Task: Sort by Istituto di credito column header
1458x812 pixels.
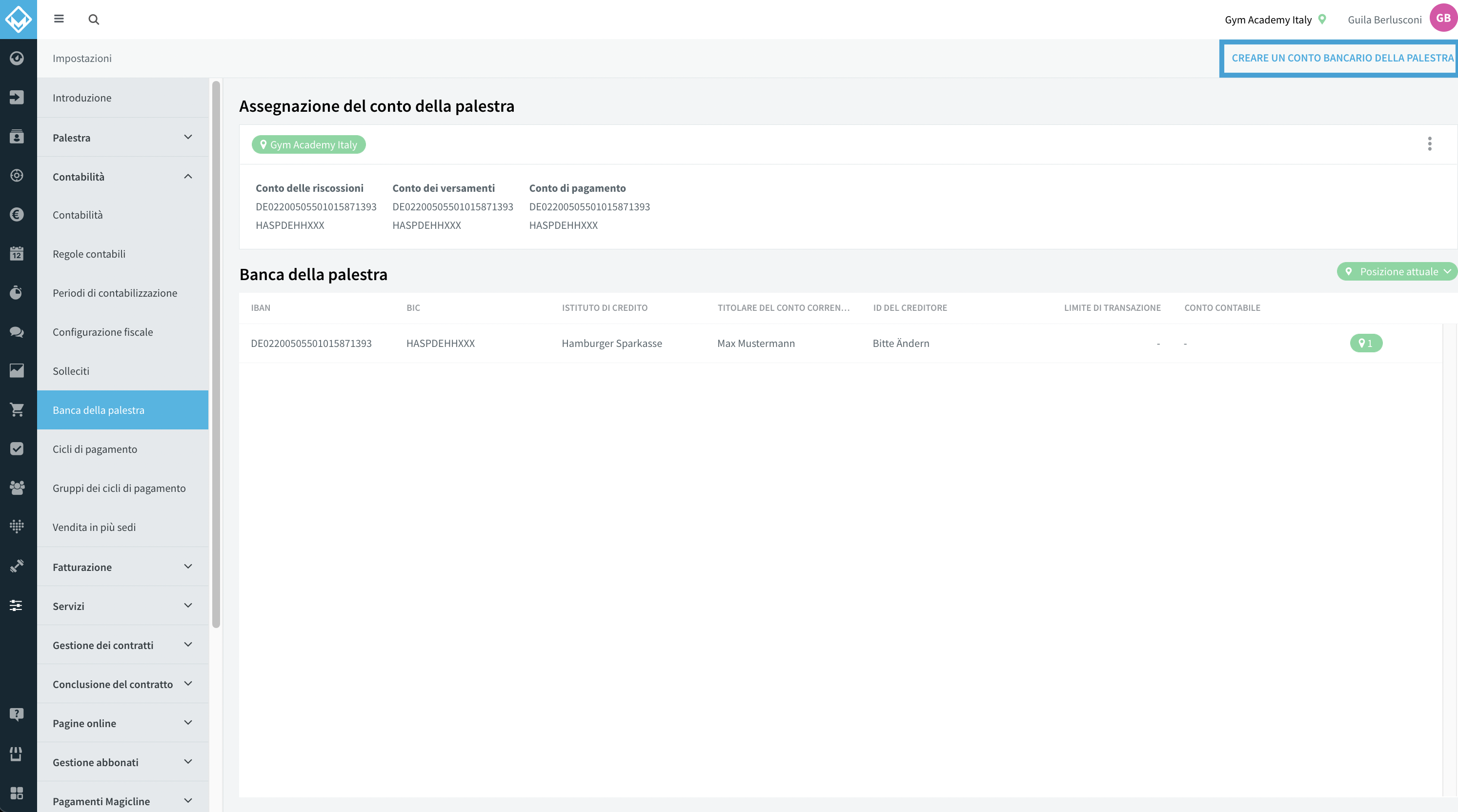Action: [x=605, y=307]
